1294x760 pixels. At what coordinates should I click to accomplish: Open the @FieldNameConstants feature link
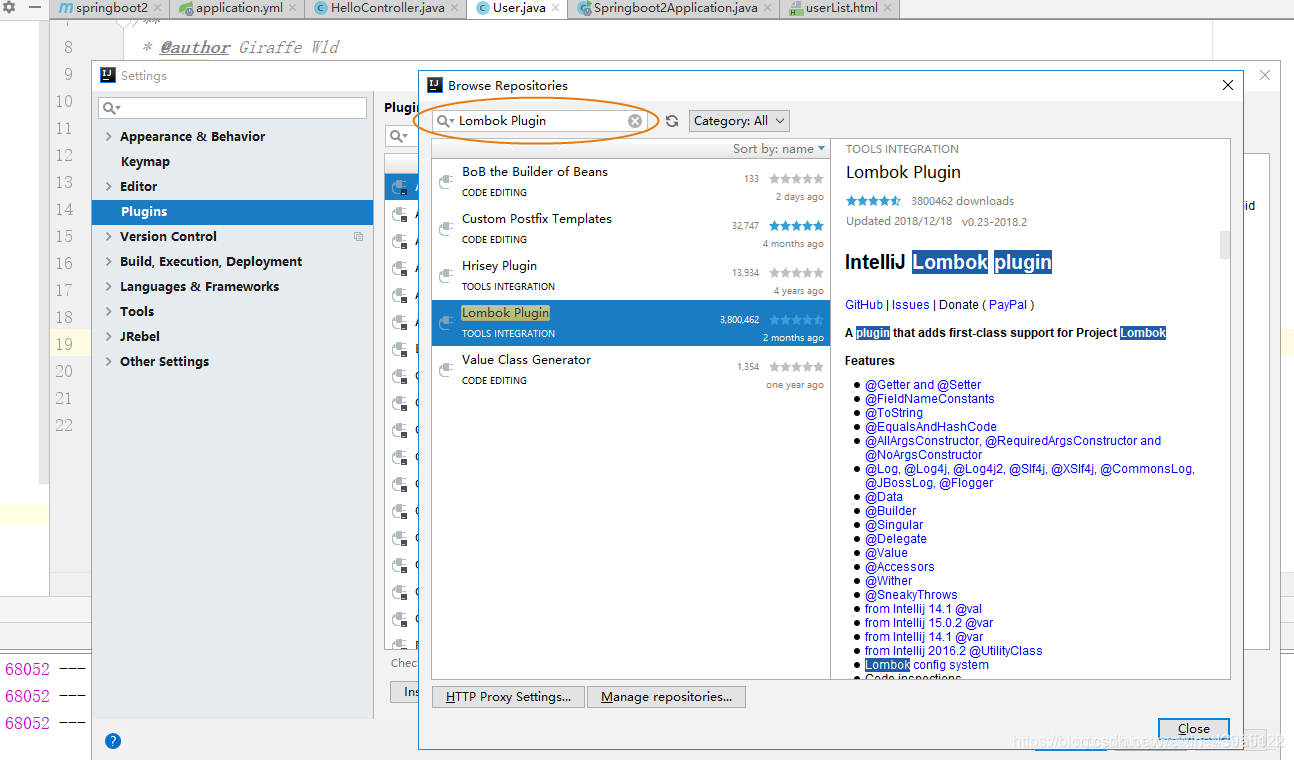[930, 399]
